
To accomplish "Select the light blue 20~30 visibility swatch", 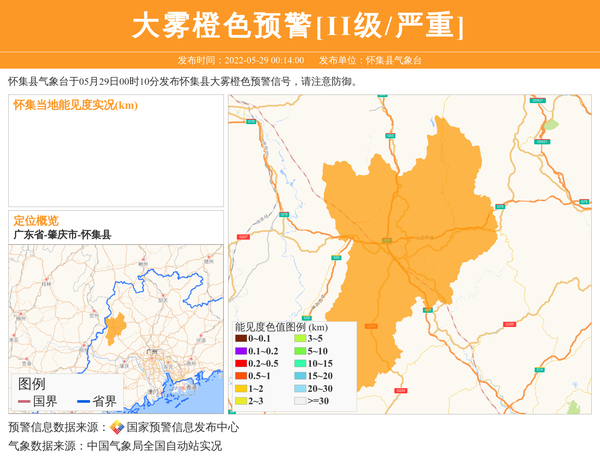I will tap(299, 389).
